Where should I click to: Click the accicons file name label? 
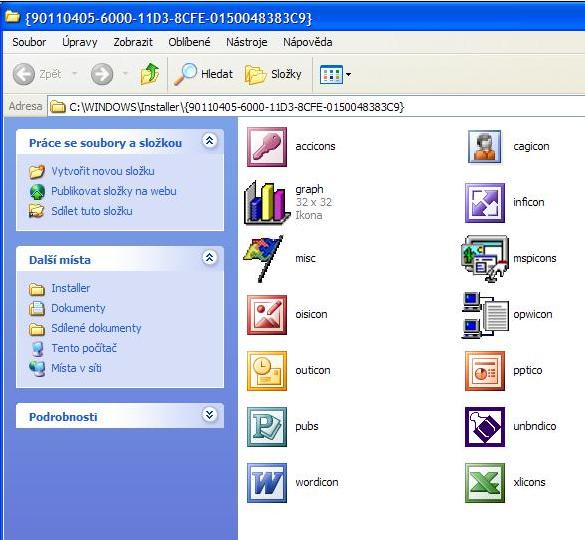click(315, 146)
